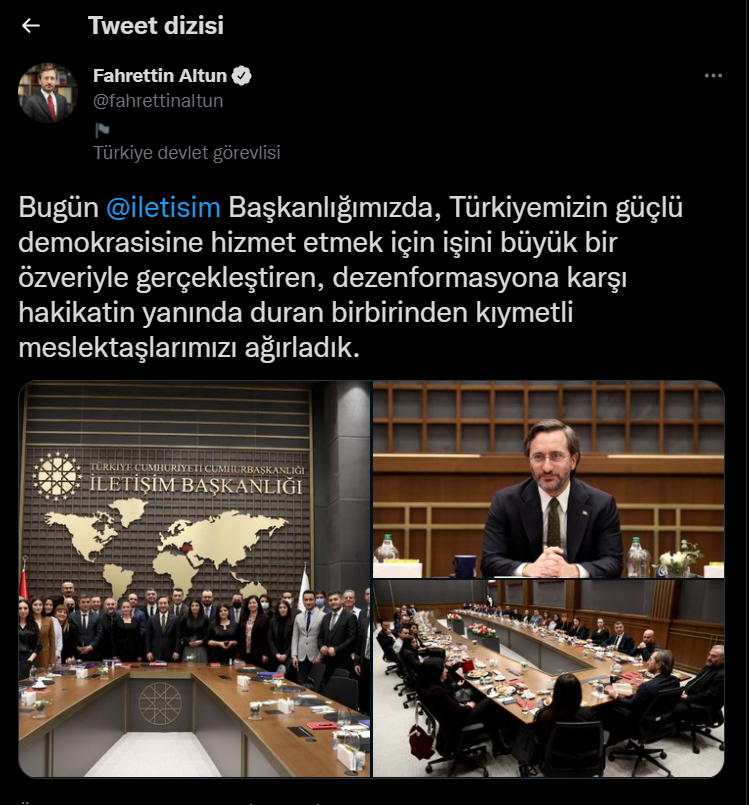
Task: Click the Türkiye devlet görevlisi label
Action: [187, 153]
